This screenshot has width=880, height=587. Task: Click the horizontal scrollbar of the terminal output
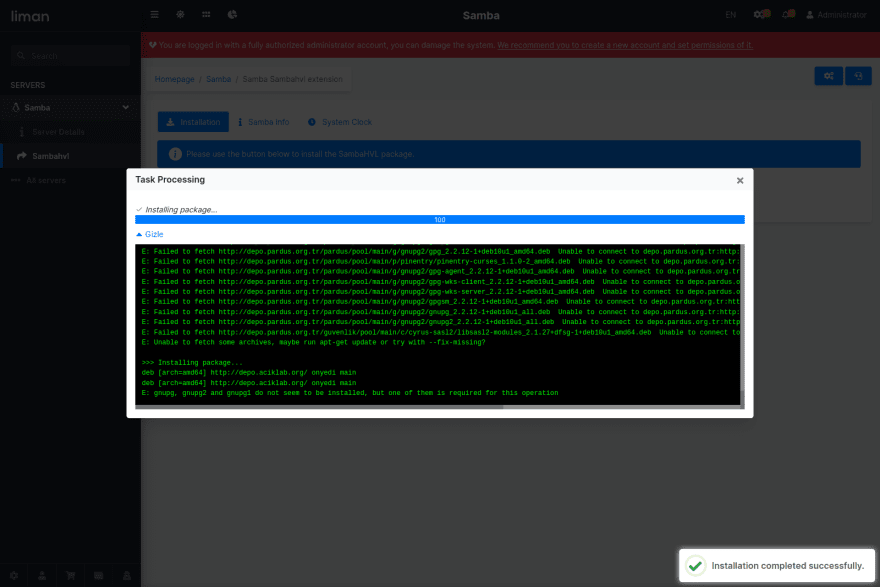(319, 407)
